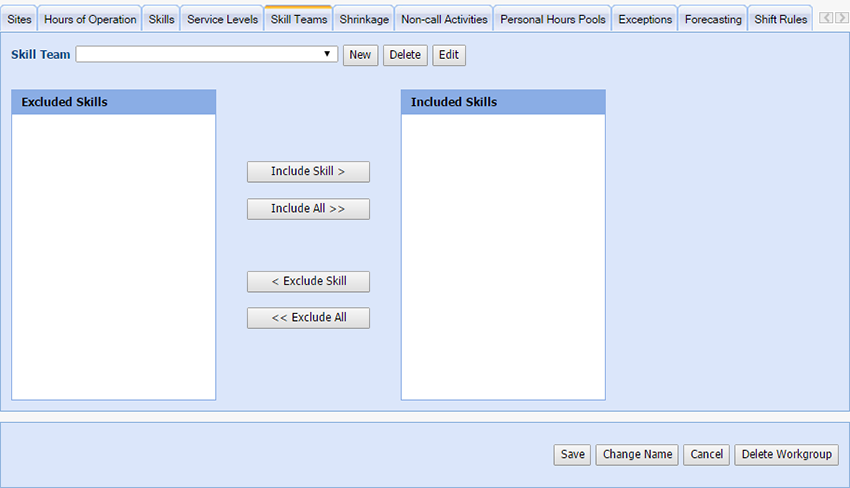Click the Change Name button
Viewport: 850px width, 488px height.
click(637, 455)
